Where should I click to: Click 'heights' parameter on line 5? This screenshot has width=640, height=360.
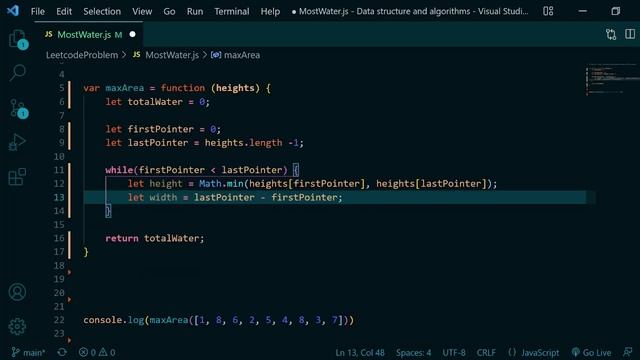(236, 88)
